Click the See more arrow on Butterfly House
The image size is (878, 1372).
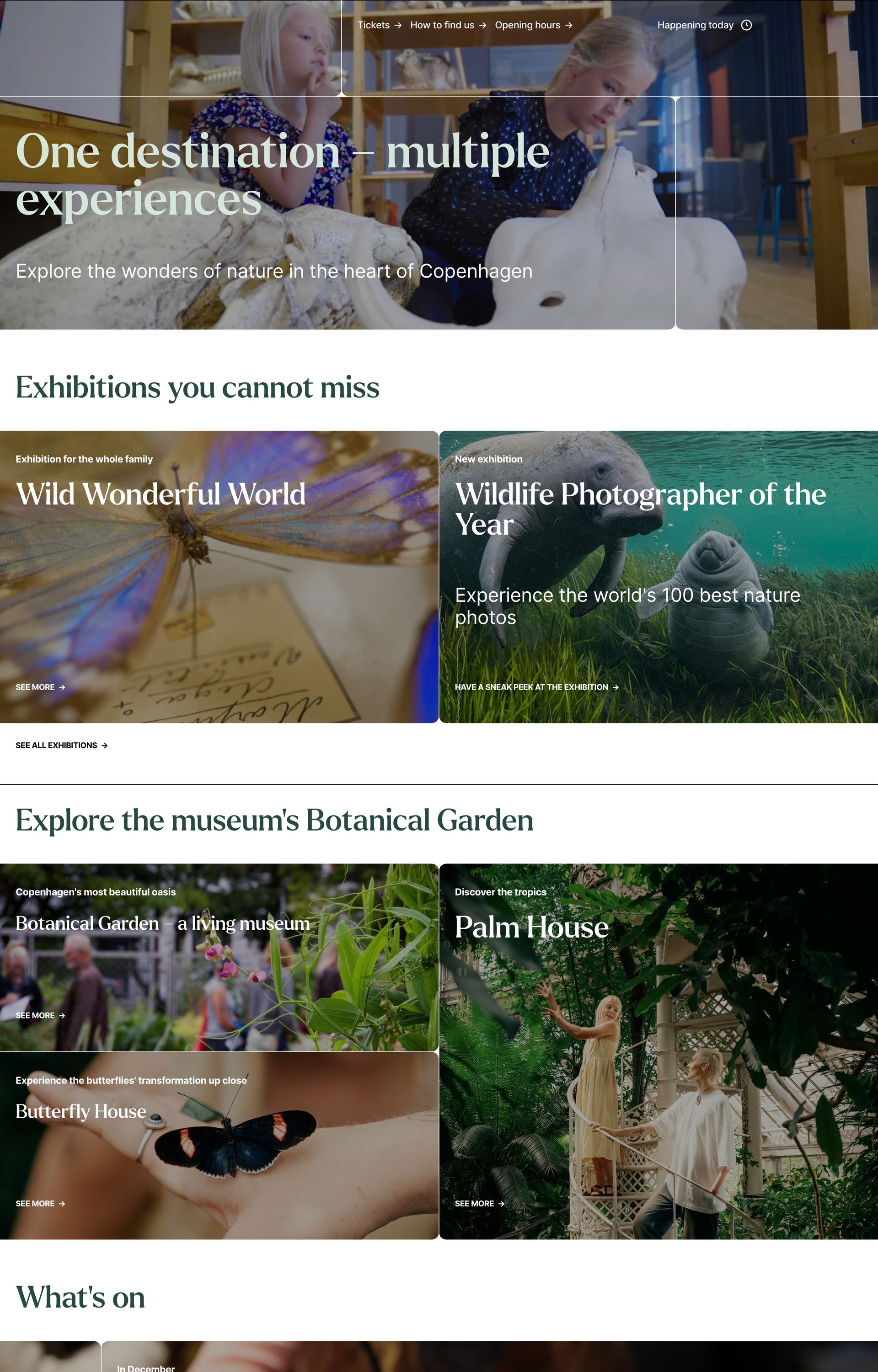62,1204
